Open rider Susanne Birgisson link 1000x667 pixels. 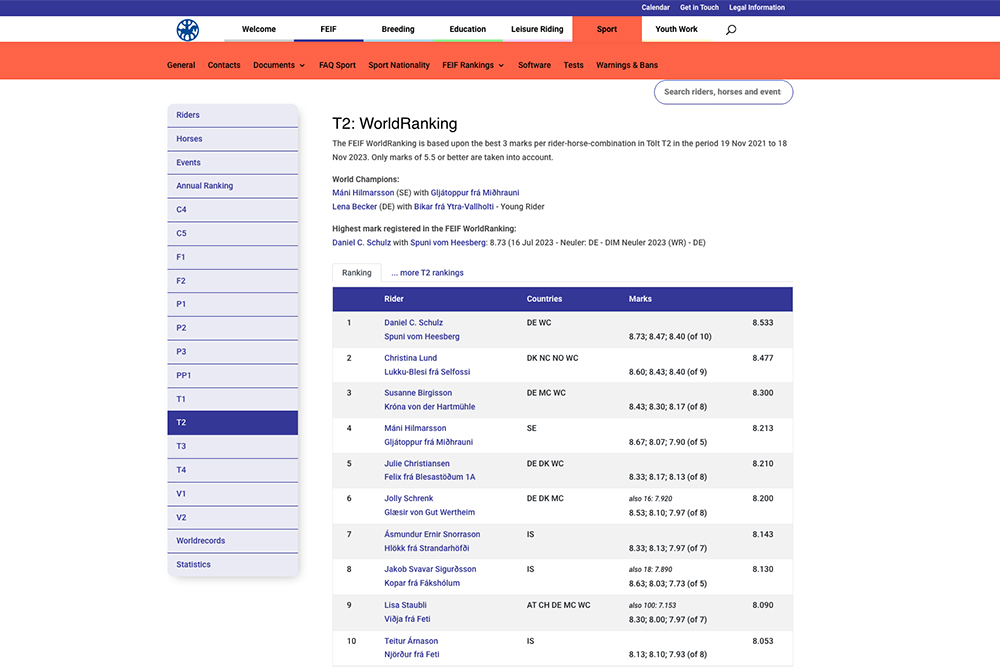point(418,393)
